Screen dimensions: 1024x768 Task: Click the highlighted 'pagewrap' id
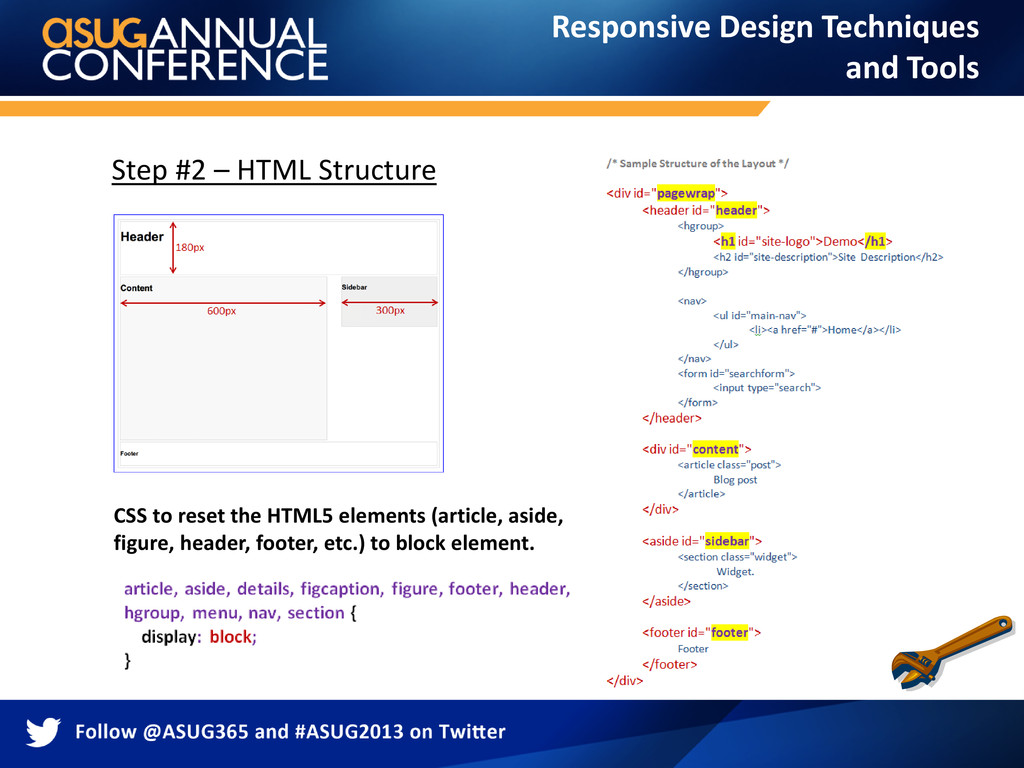tap(686, 193)
